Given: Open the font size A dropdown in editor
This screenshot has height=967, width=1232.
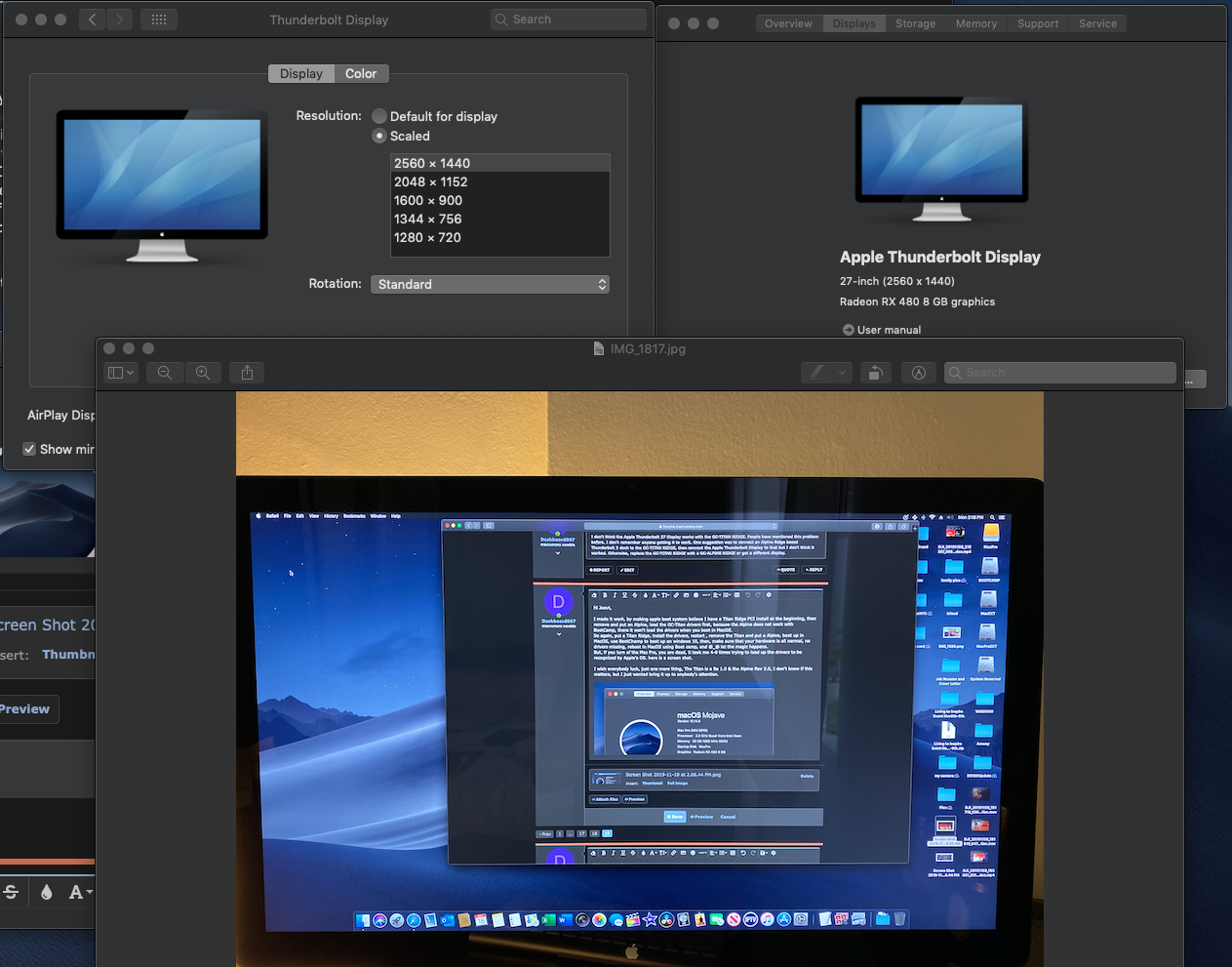Looking at the screenshot, I should pos(80,892).
